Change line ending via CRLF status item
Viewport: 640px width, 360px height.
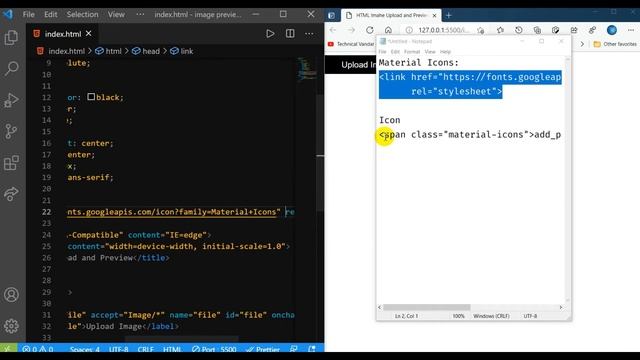tap(146, 349)
